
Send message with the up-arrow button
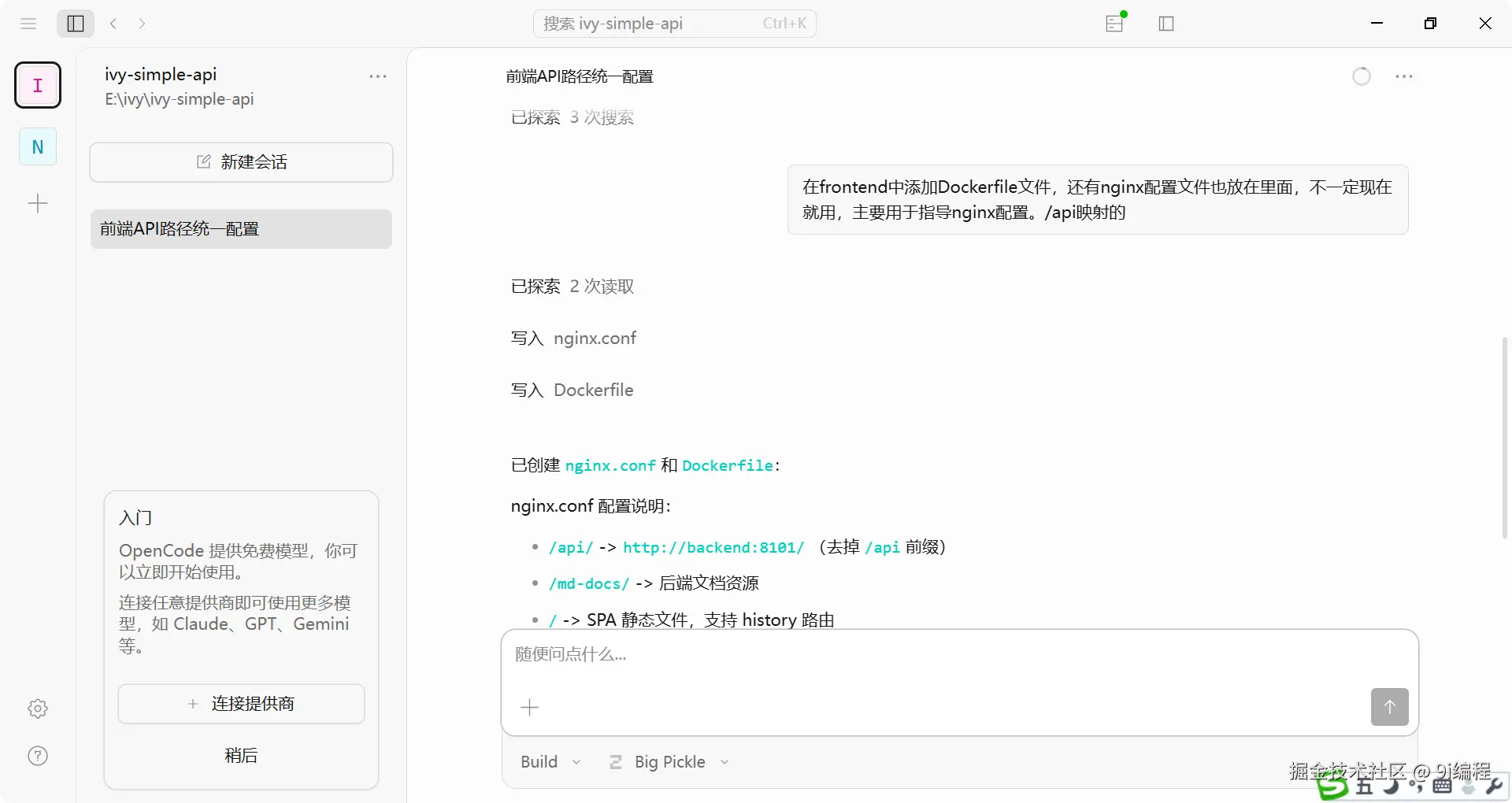(x=1389, y=707)
